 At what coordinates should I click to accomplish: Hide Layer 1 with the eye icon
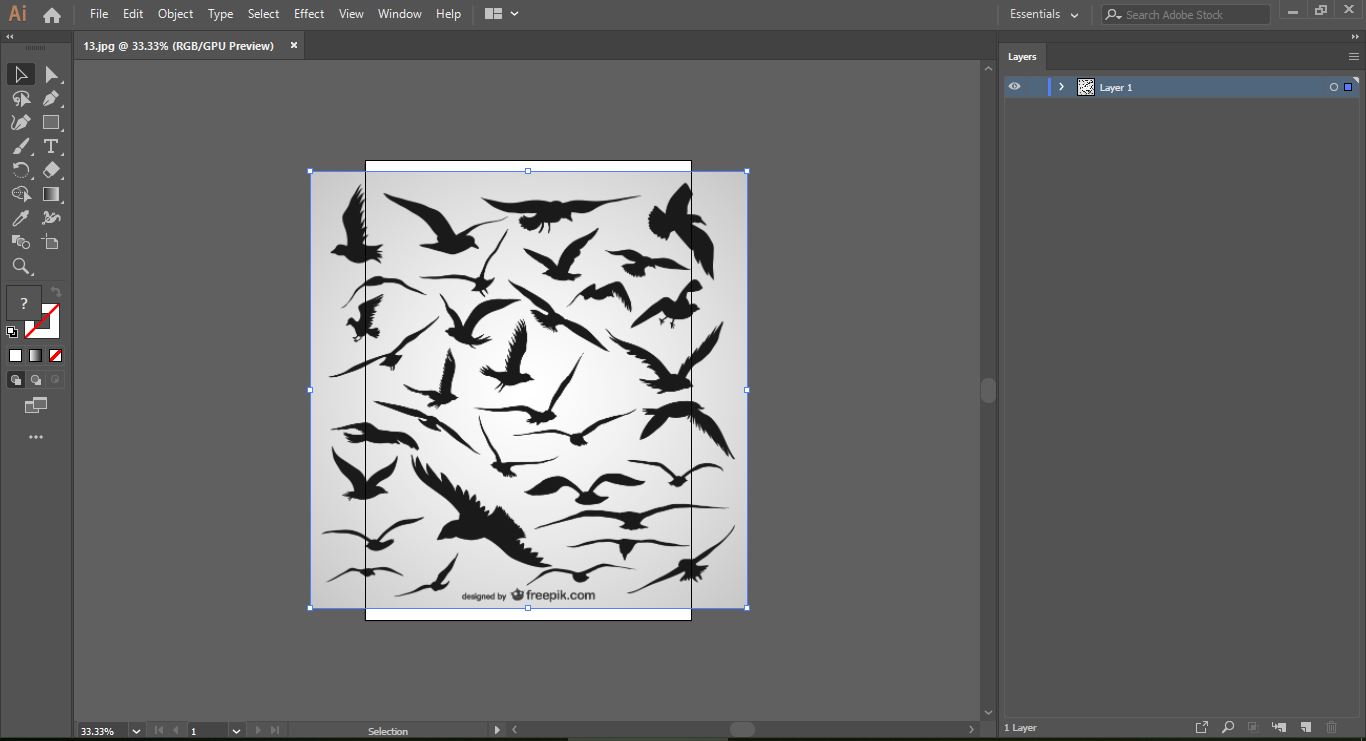1014,87
